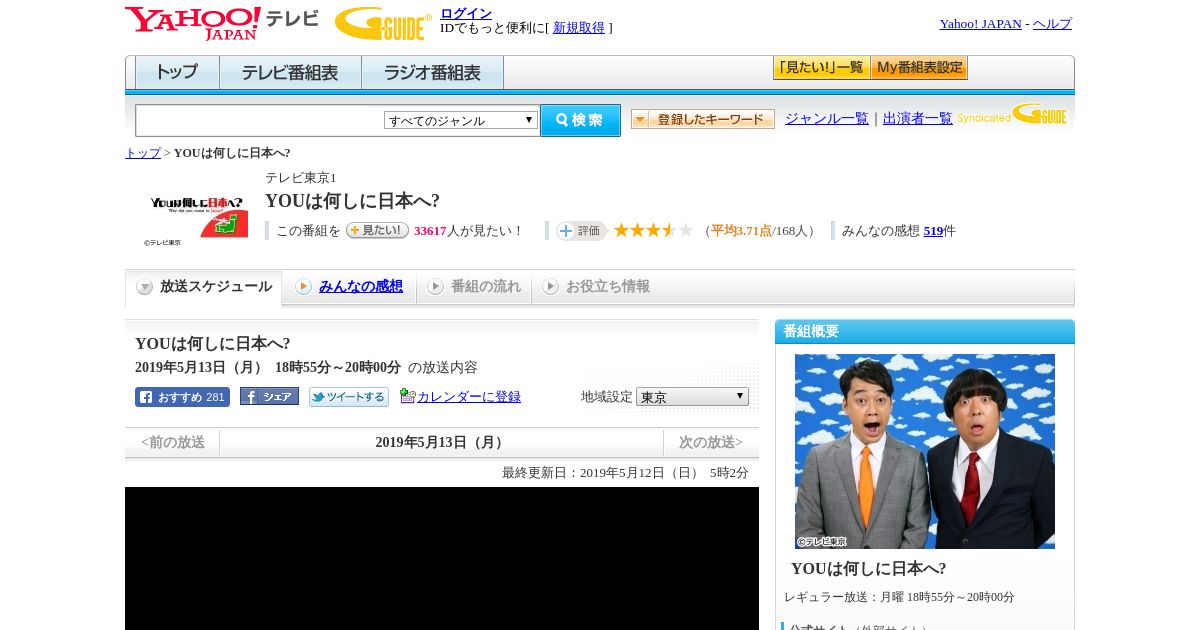Click the 33617 viewers count text
This screenshot has height=630, width=1200.
tap(430, 231)
